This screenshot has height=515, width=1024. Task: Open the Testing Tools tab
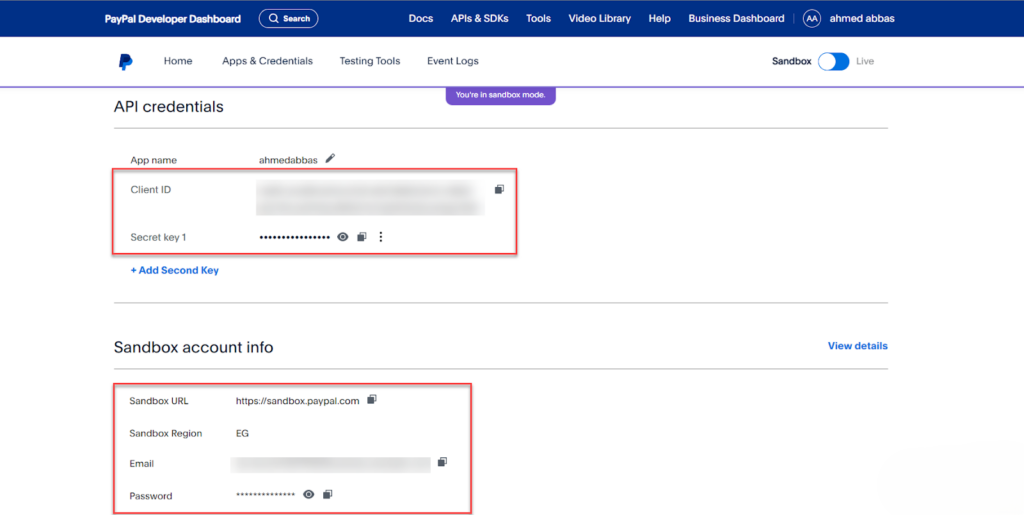pos(370,61)
